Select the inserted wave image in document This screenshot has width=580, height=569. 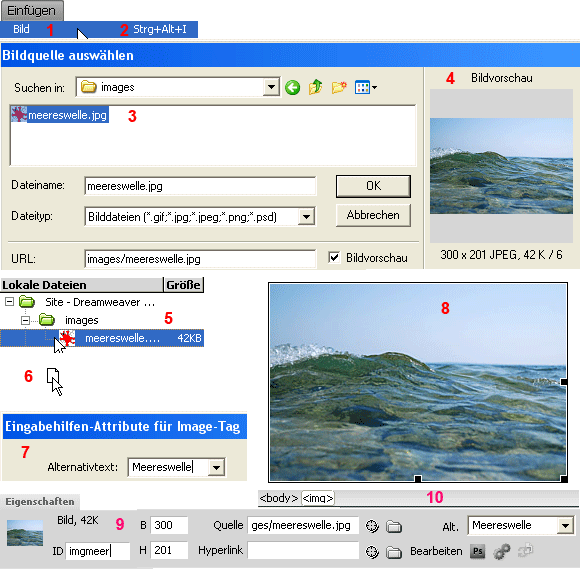pyautogui.click(x=418, y=383)
